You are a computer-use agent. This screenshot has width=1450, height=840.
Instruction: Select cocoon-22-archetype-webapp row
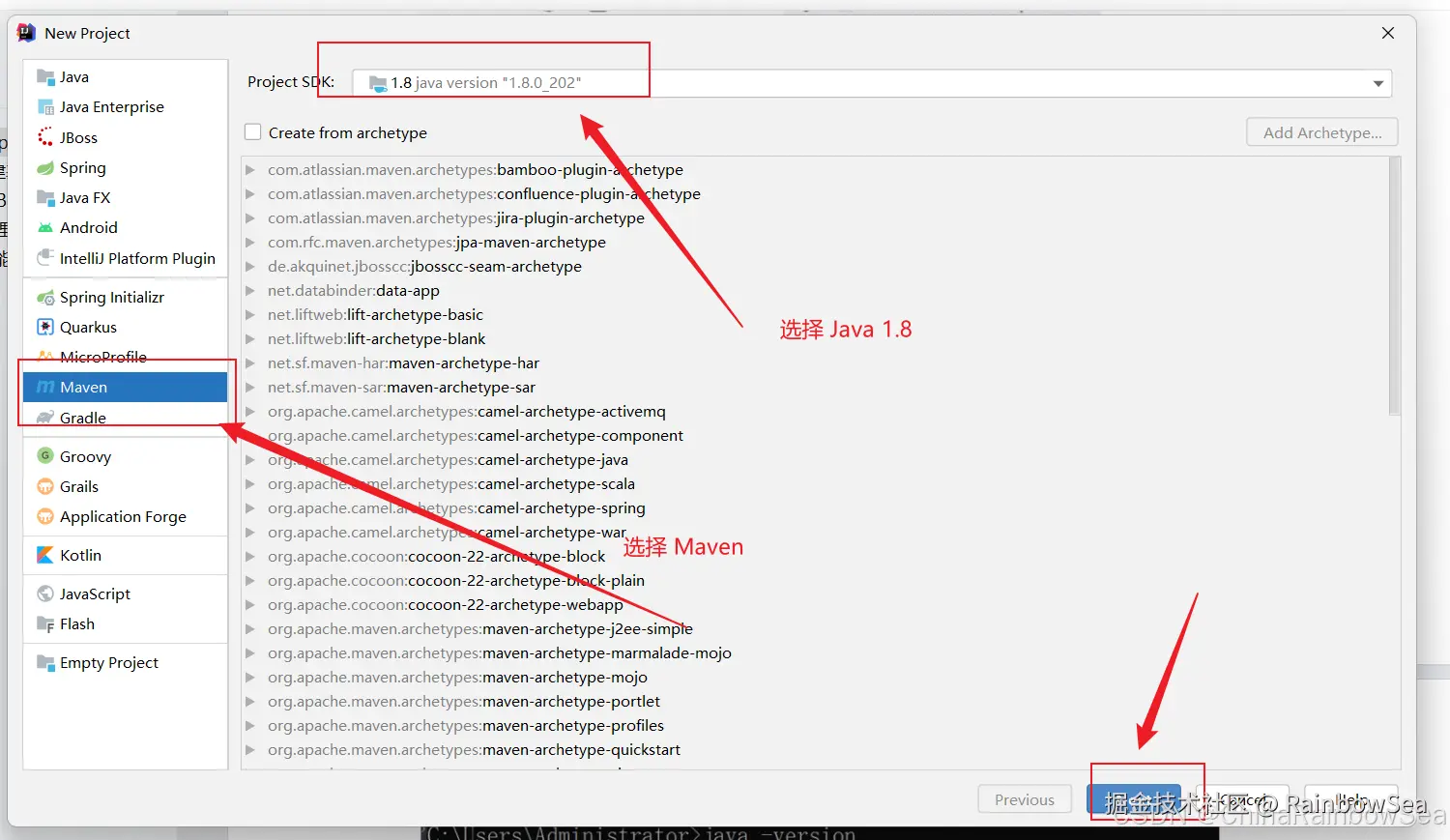click(x=817, y=605)
